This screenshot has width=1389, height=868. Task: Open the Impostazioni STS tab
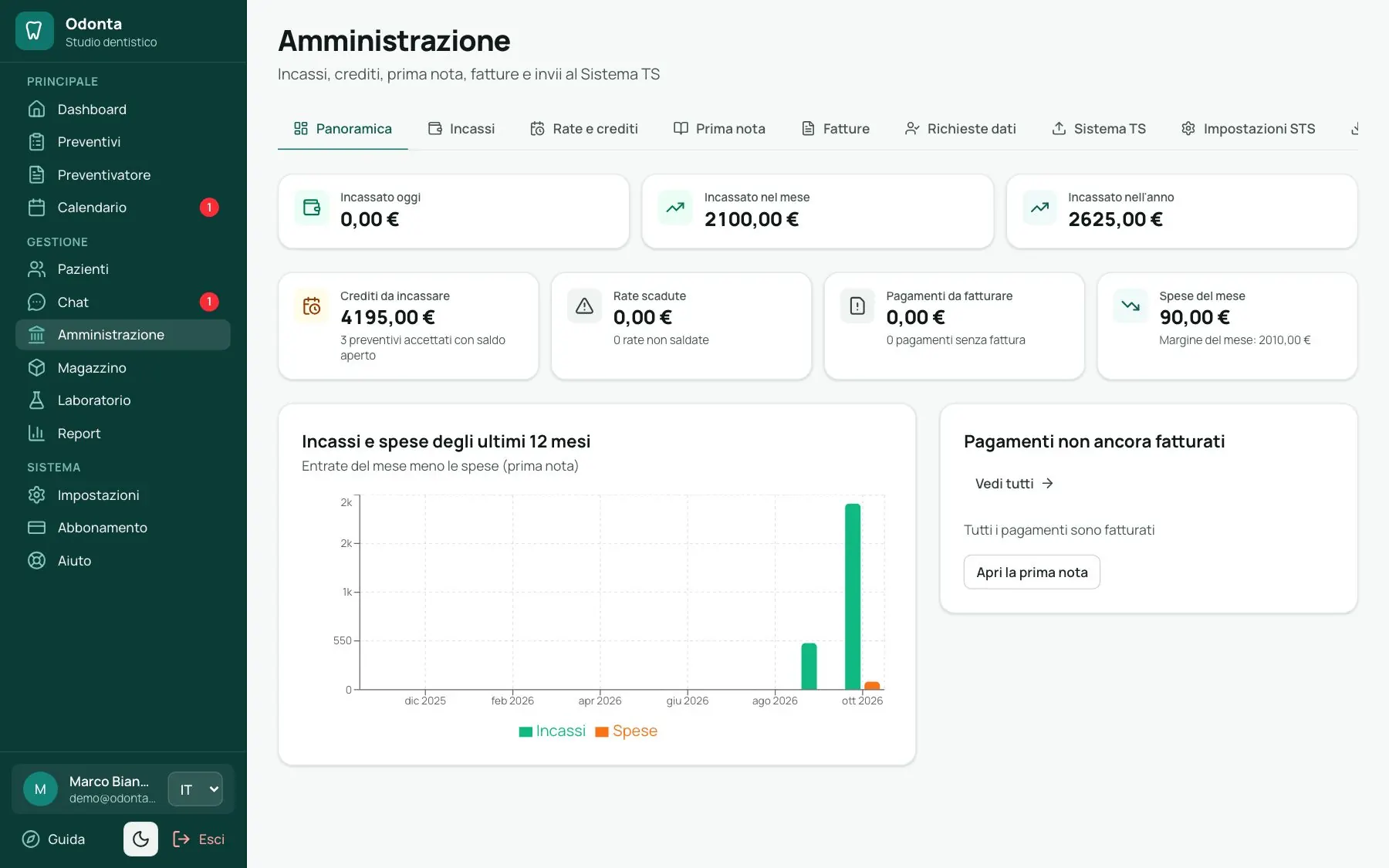pyautogui.click(x=1248, y=129)
